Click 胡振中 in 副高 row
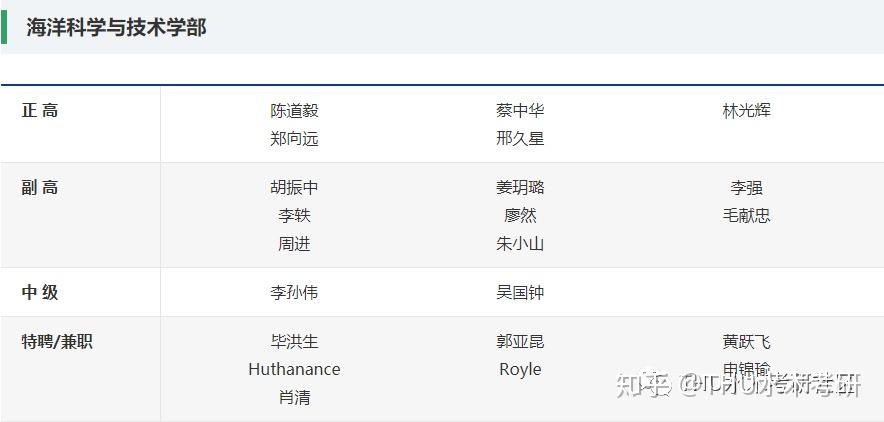 click(x=294, y=188)
